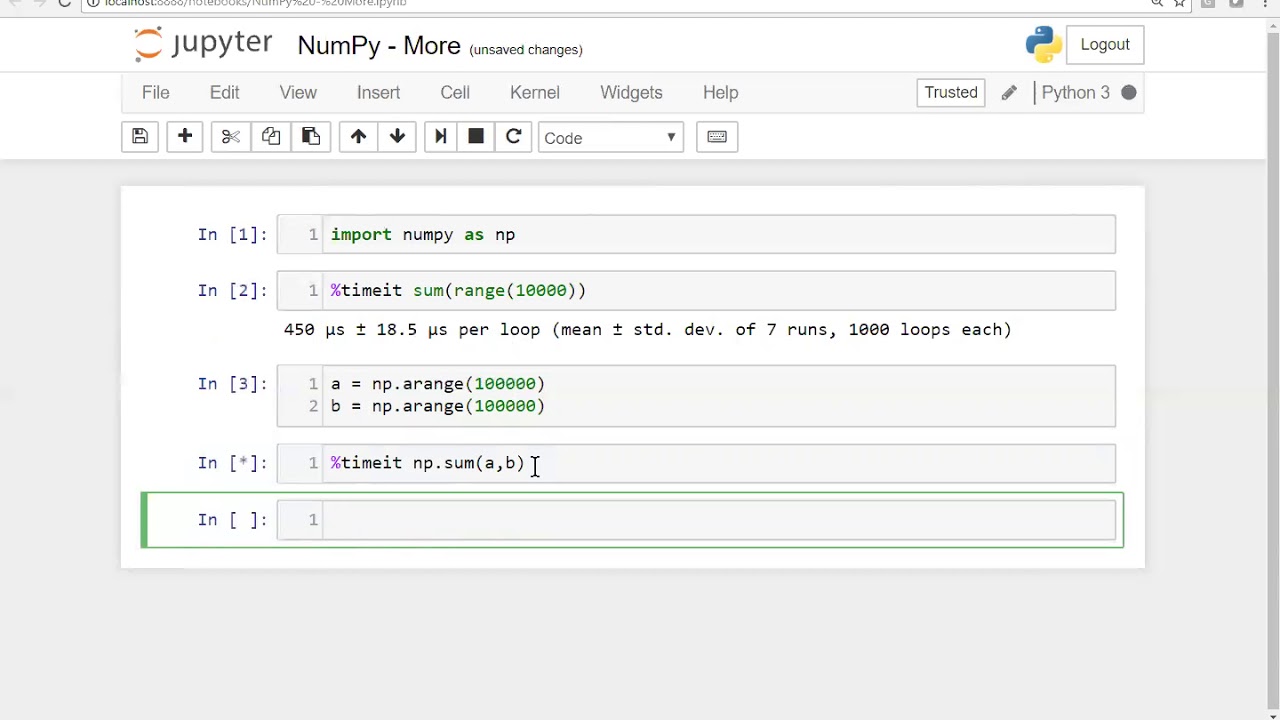Click the pencil edit mode indicator
1280x720 pixels.
pyautogui.click(x=1009, y=93)
